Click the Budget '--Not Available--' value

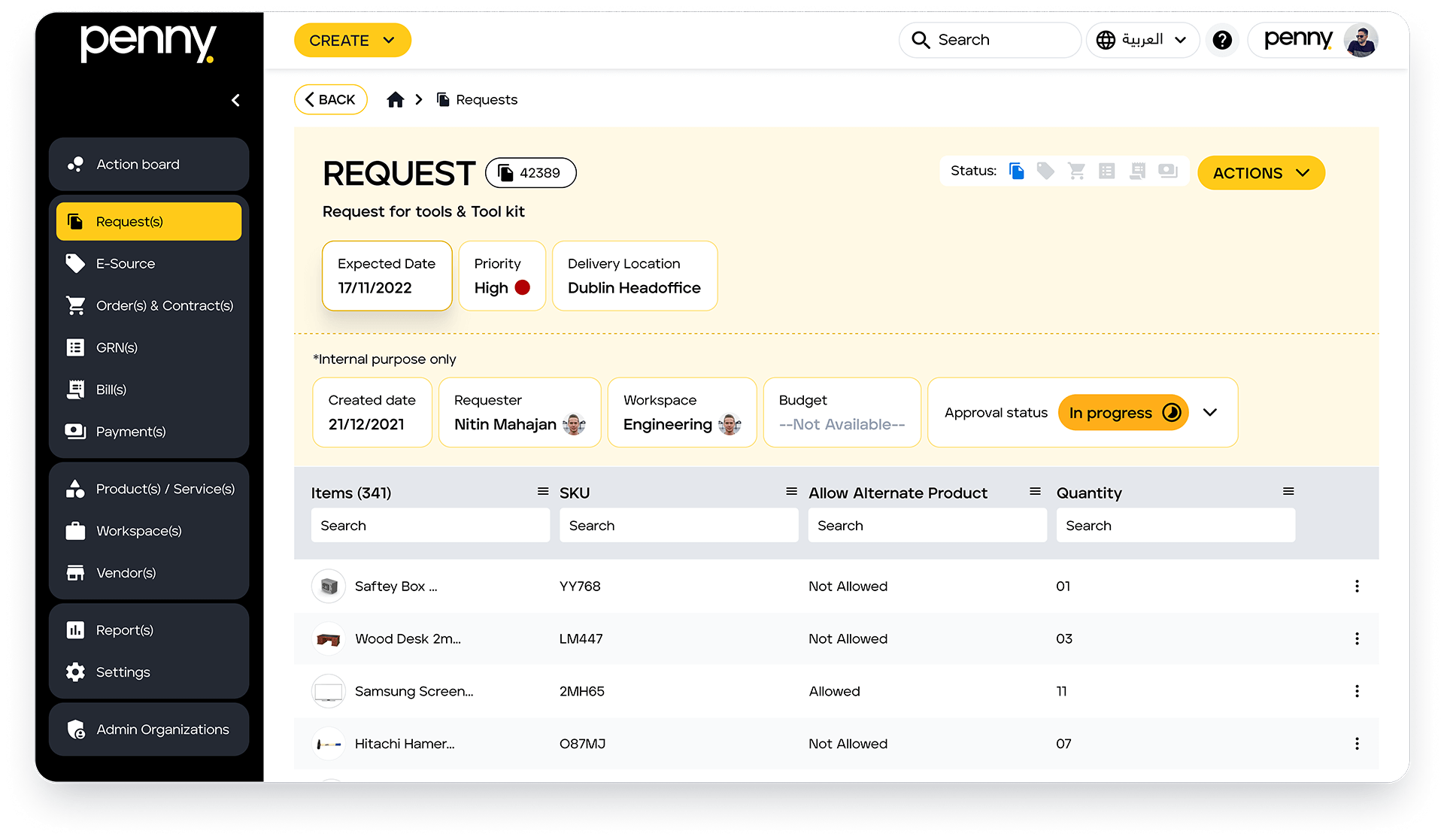coord(842,424)
